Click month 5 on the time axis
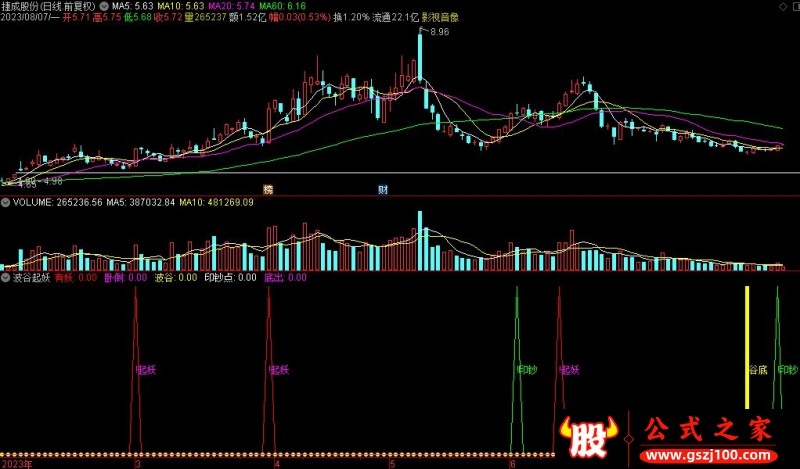 392,464
